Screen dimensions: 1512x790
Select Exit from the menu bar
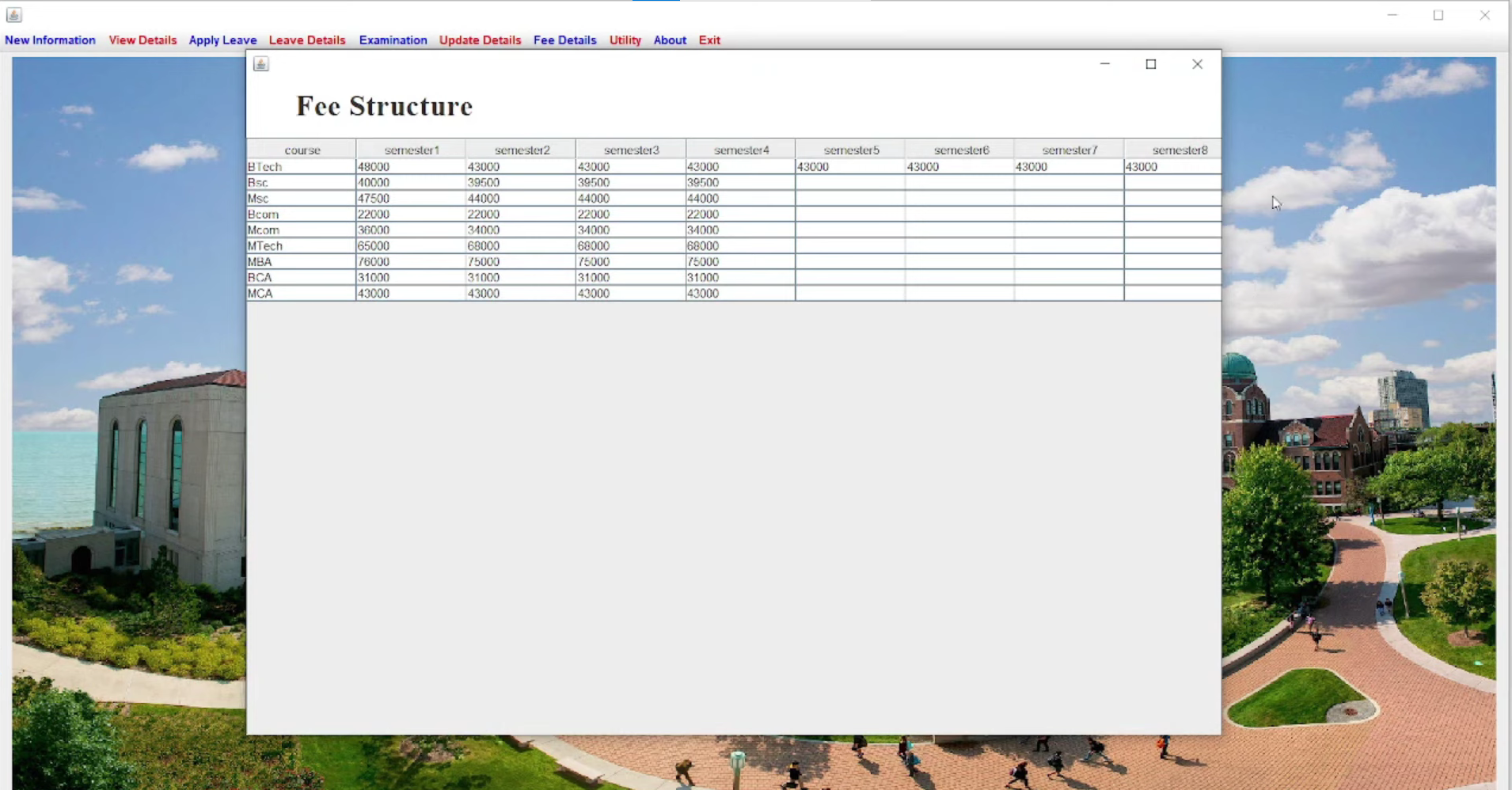click(709, 40)
